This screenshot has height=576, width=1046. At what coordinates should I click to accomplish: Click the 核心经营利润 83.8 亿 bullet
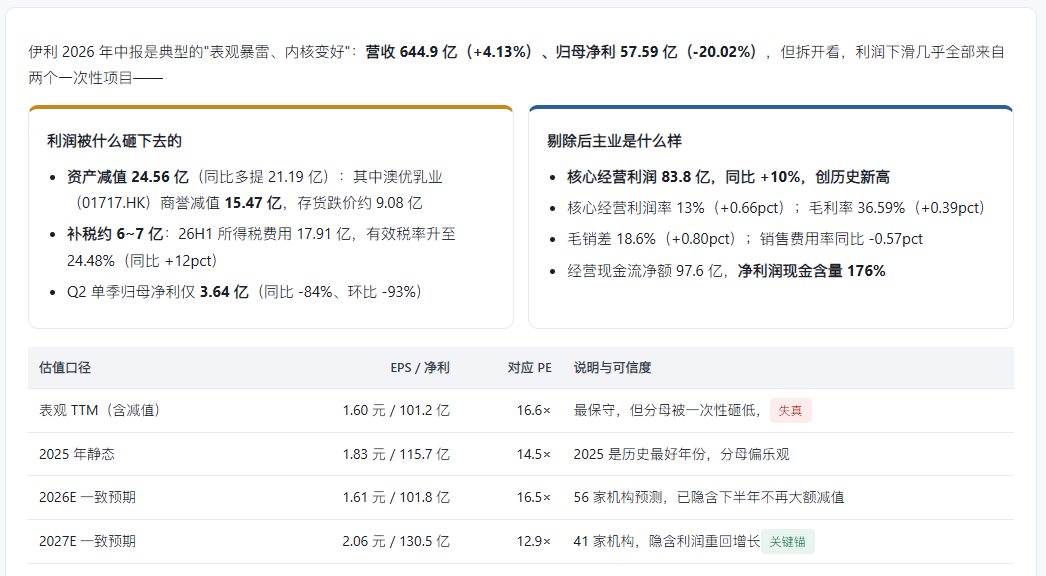tap(728, 177)
